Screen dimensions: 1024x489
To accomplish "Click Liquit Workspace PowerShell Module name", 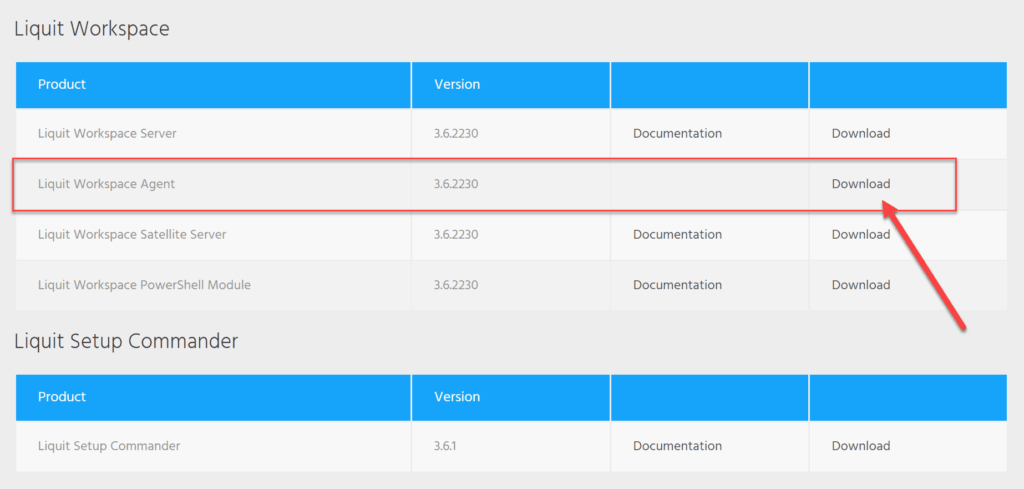I will pos(144,285).
